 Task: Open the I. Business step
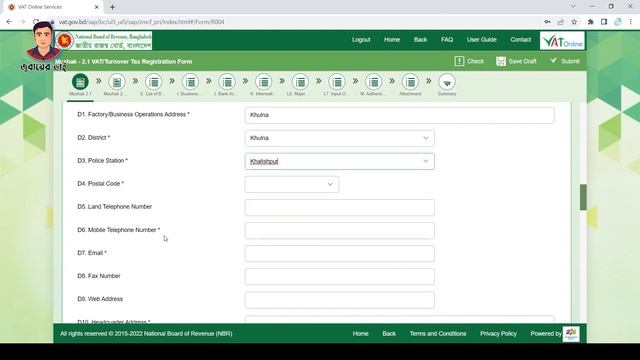pyautogui.click(x=190, y=82)
